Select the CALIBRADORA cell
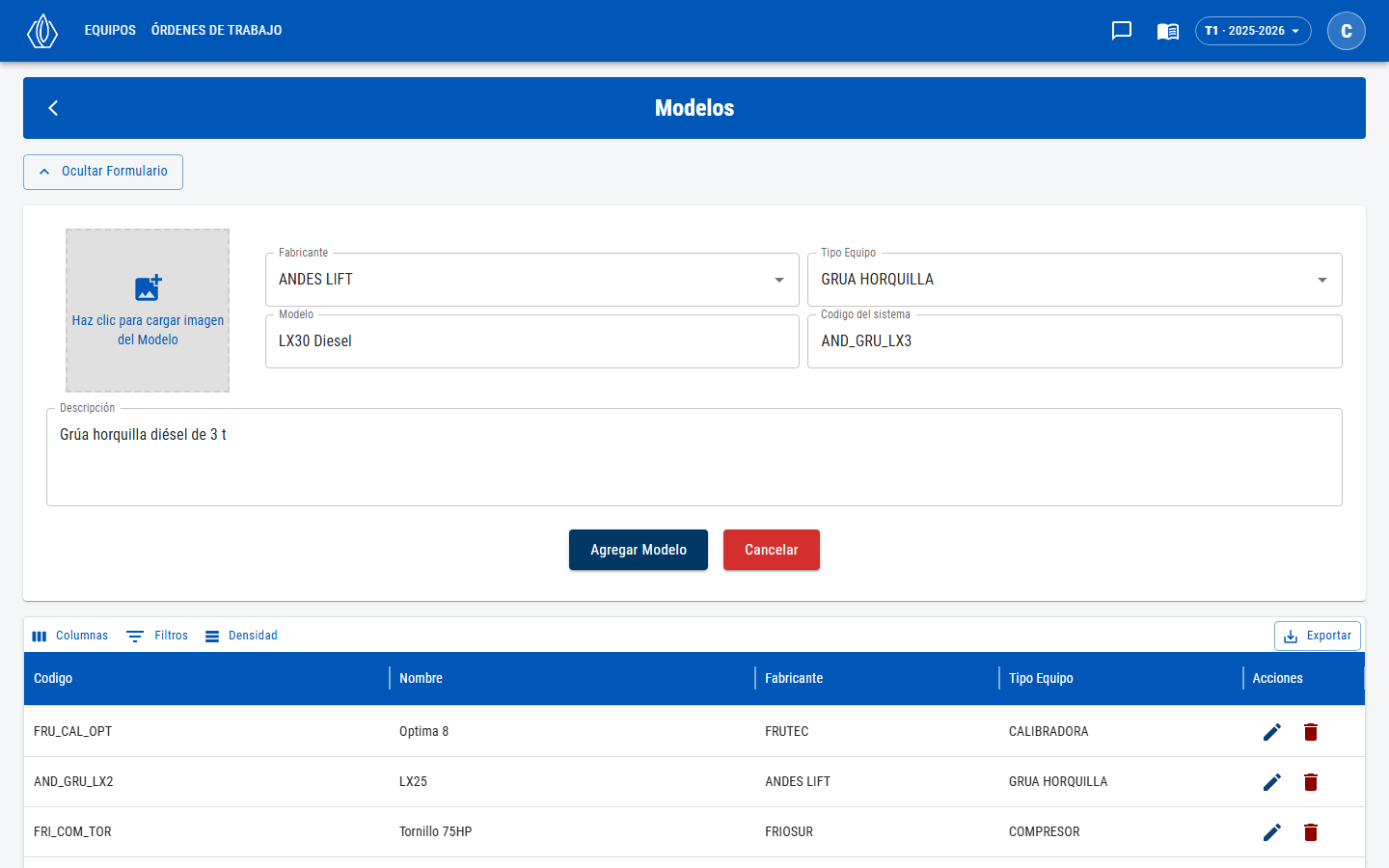This screenshot has width=1389, height=868. click(x=1121, y=732)
